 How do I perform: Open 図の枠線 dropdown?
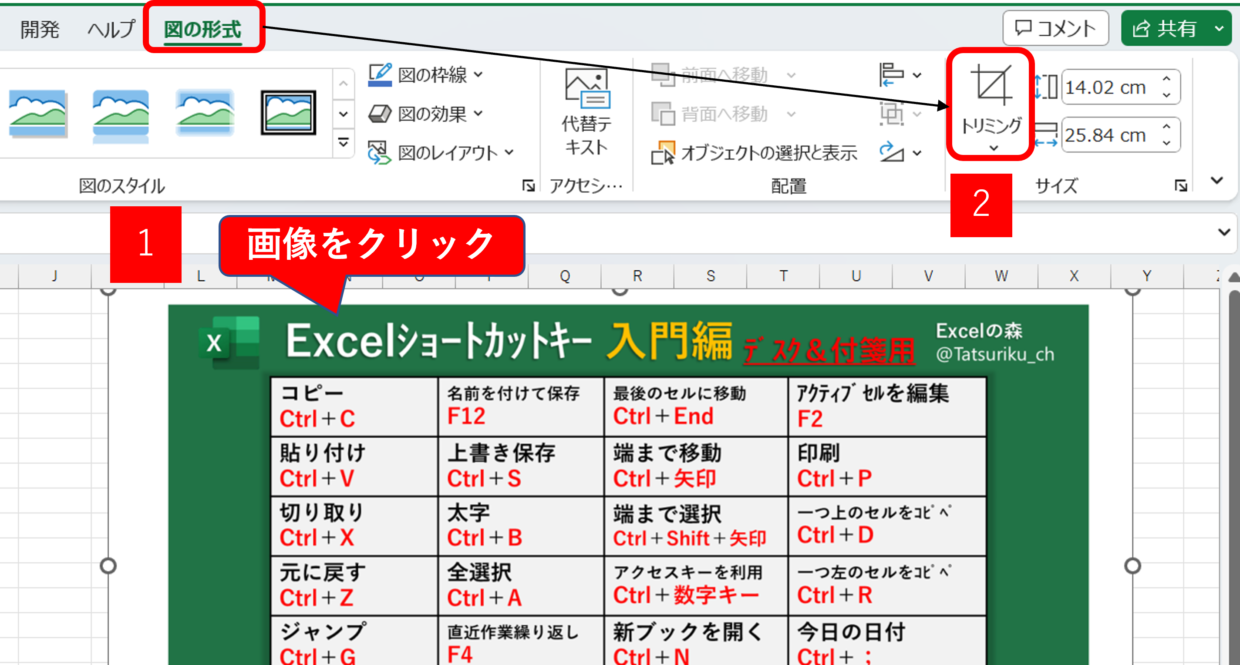[x=425, y=74]
